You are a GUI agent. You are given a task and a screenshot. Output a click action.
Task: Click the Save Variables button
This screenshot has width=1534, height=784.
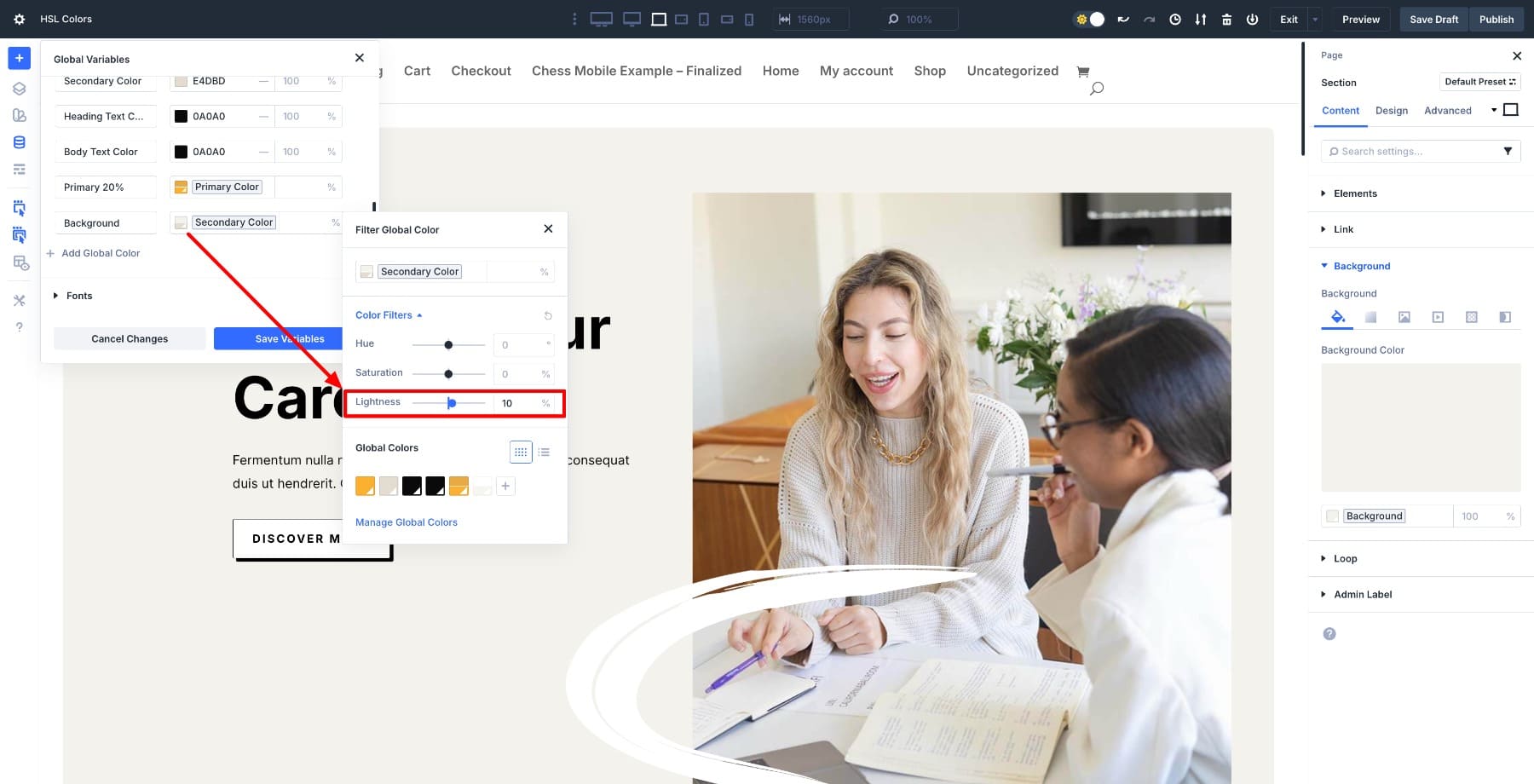click(x=289, y=338)
